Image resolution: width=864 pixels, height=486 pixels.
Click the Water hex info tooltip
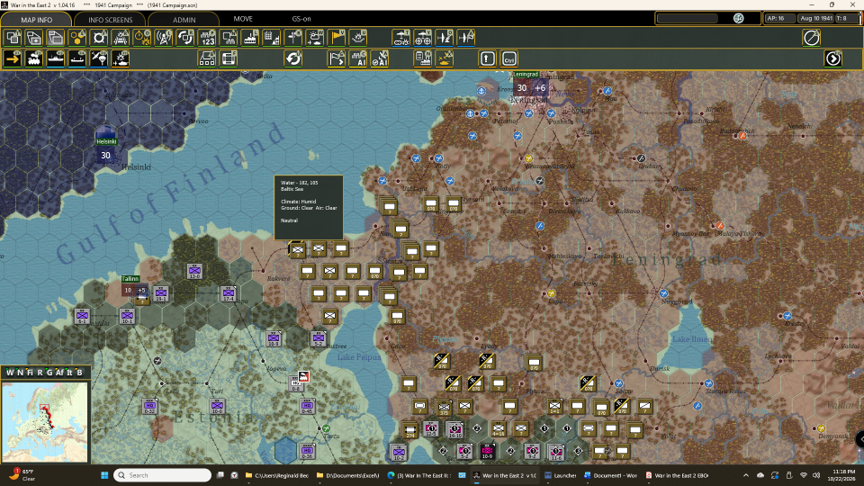click(309, 207)
